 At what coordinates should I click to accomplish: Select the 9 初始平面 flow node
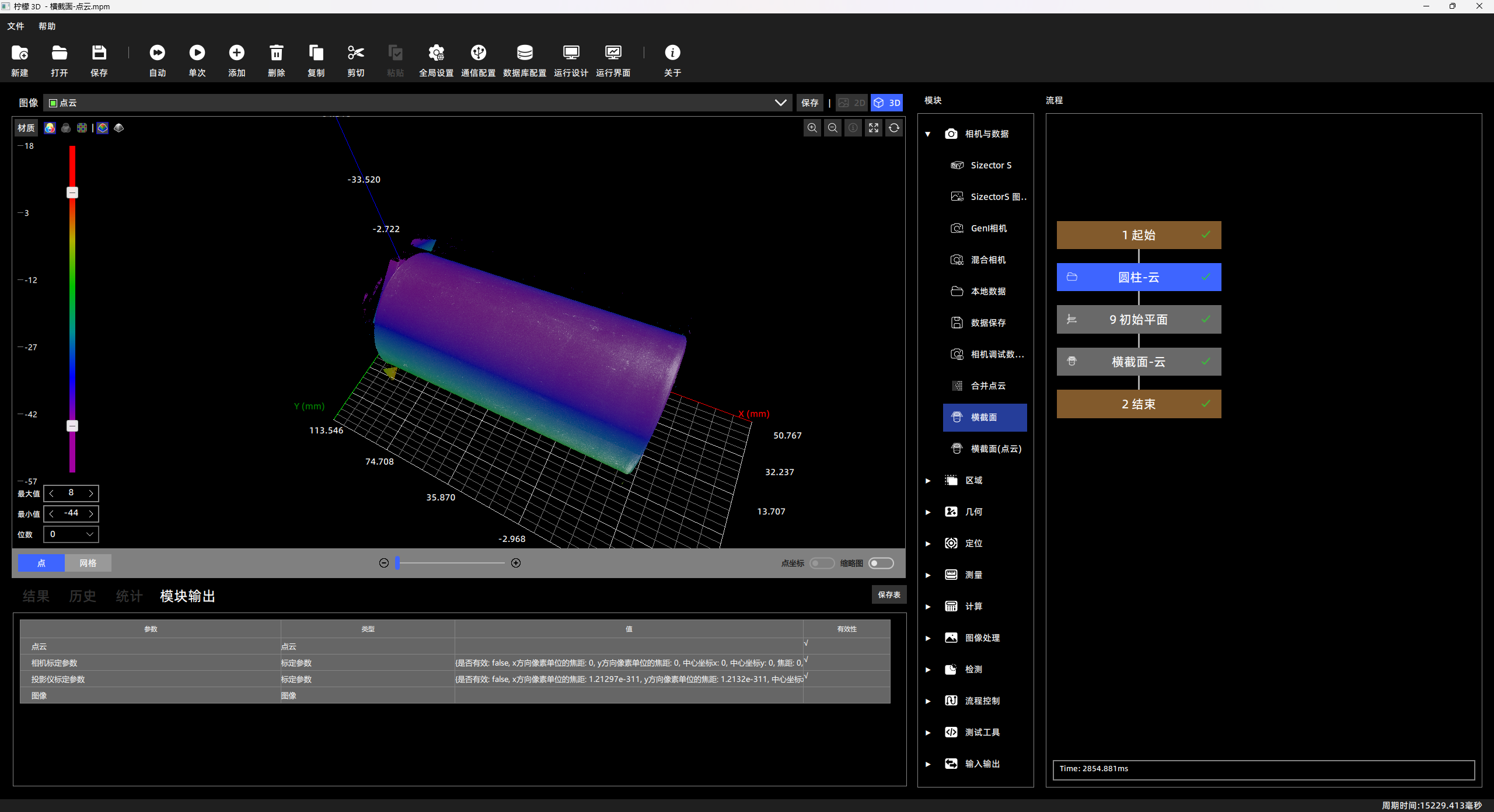click(x=1139, y=320)
